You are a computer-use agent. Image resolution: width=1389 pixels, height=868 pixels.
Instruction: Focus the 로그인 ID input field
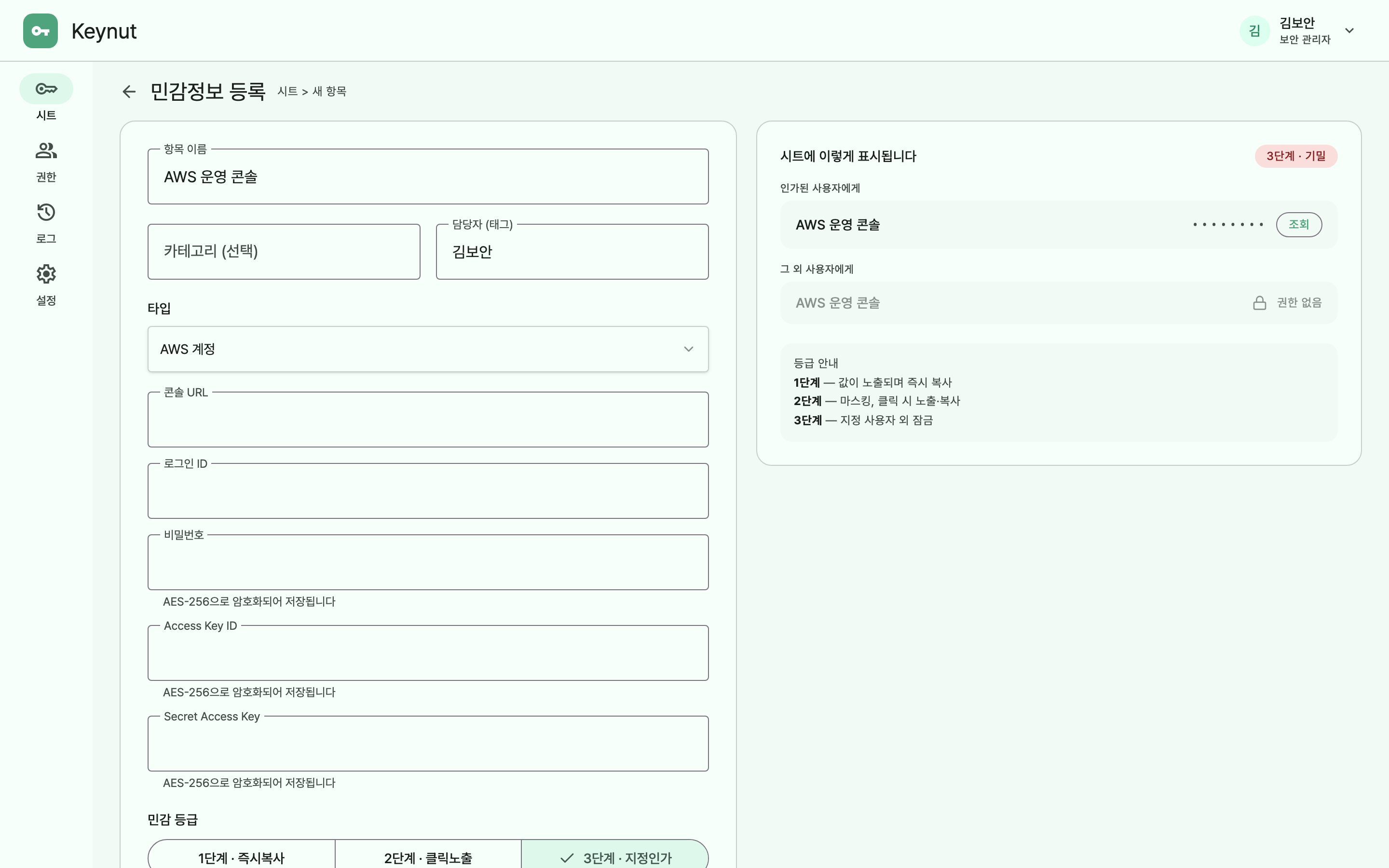coord(428,491)
